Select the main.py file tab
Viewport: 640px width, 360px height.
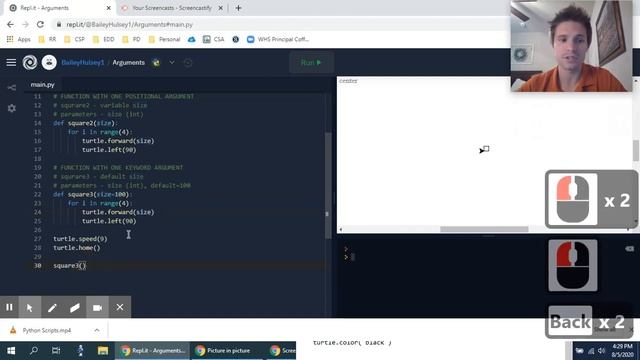pyautogui.click(x=42, y=84)
